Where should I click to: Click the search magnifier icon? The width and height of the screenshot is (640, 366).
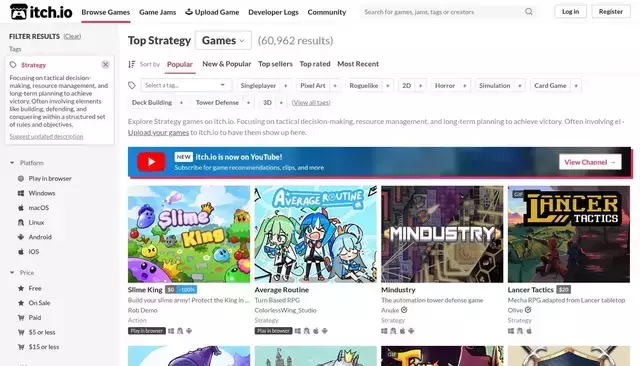(x=529, y=12)
